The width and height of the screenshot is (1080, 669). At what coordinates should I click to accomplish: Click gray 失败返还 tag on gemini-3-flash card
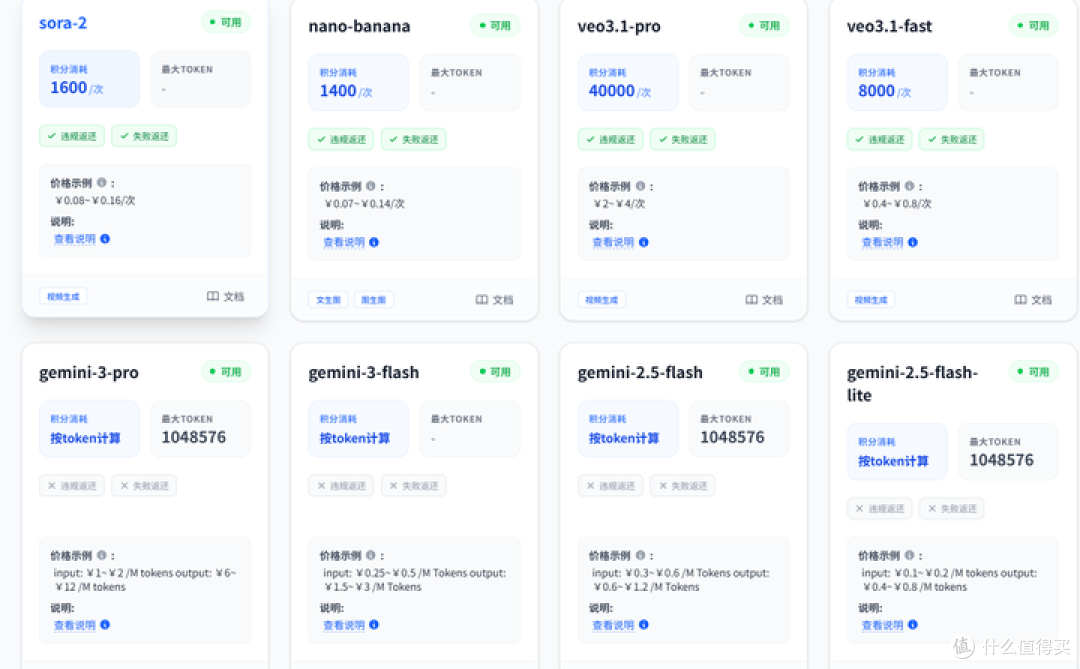413,486
